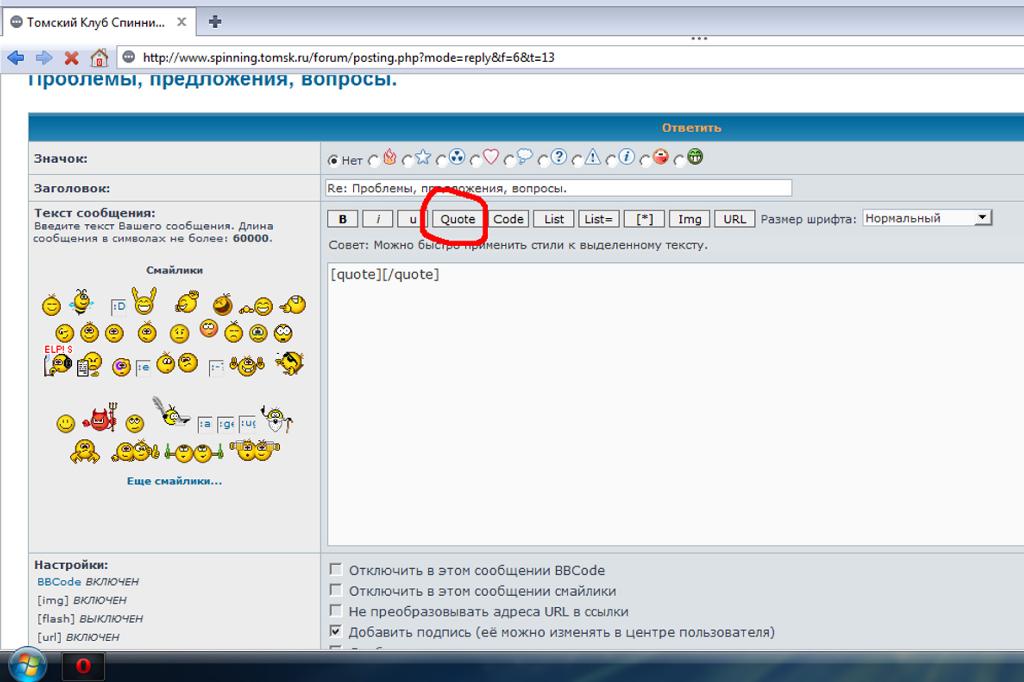Insert the red devil smiley
This screenshot has height=682, width=1024.
click(100, 420)
